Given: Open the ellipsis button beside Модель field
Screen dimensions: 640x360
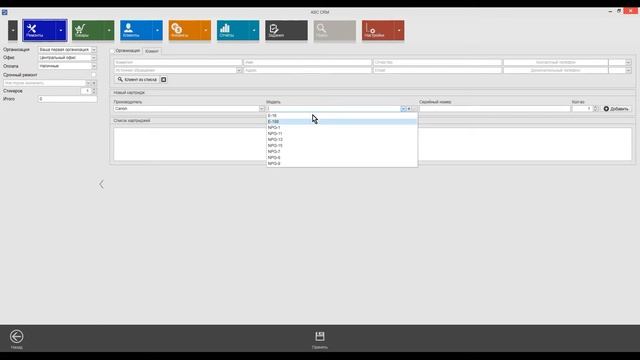Looking at the screenshot, I should coord(415,109).
